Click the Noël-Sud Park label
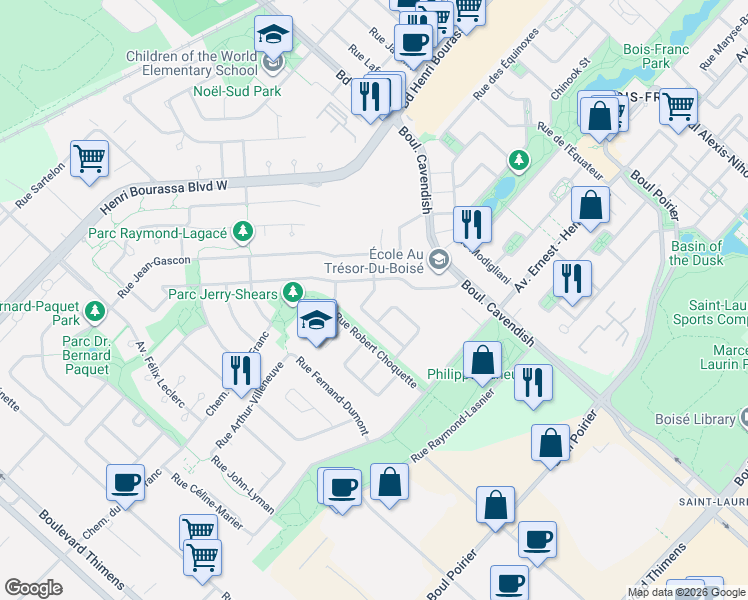The width and height of the screenshot is (748, 600). [237, 91]
